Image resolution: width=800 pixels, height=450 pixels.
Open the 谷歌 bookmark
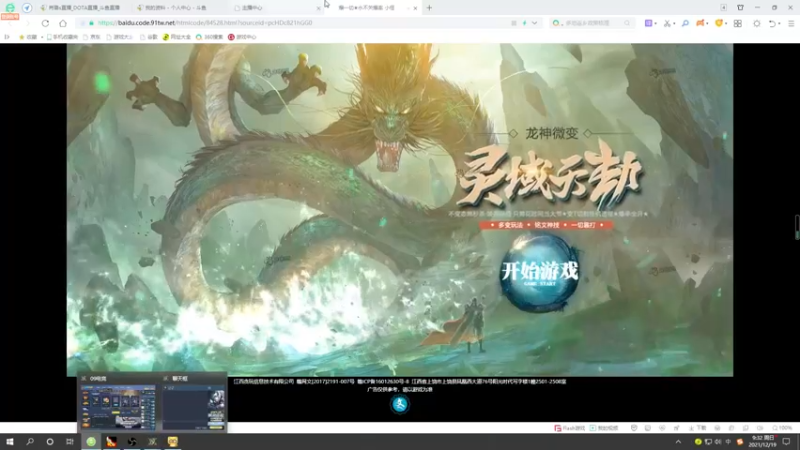click(x=149, y=37)
